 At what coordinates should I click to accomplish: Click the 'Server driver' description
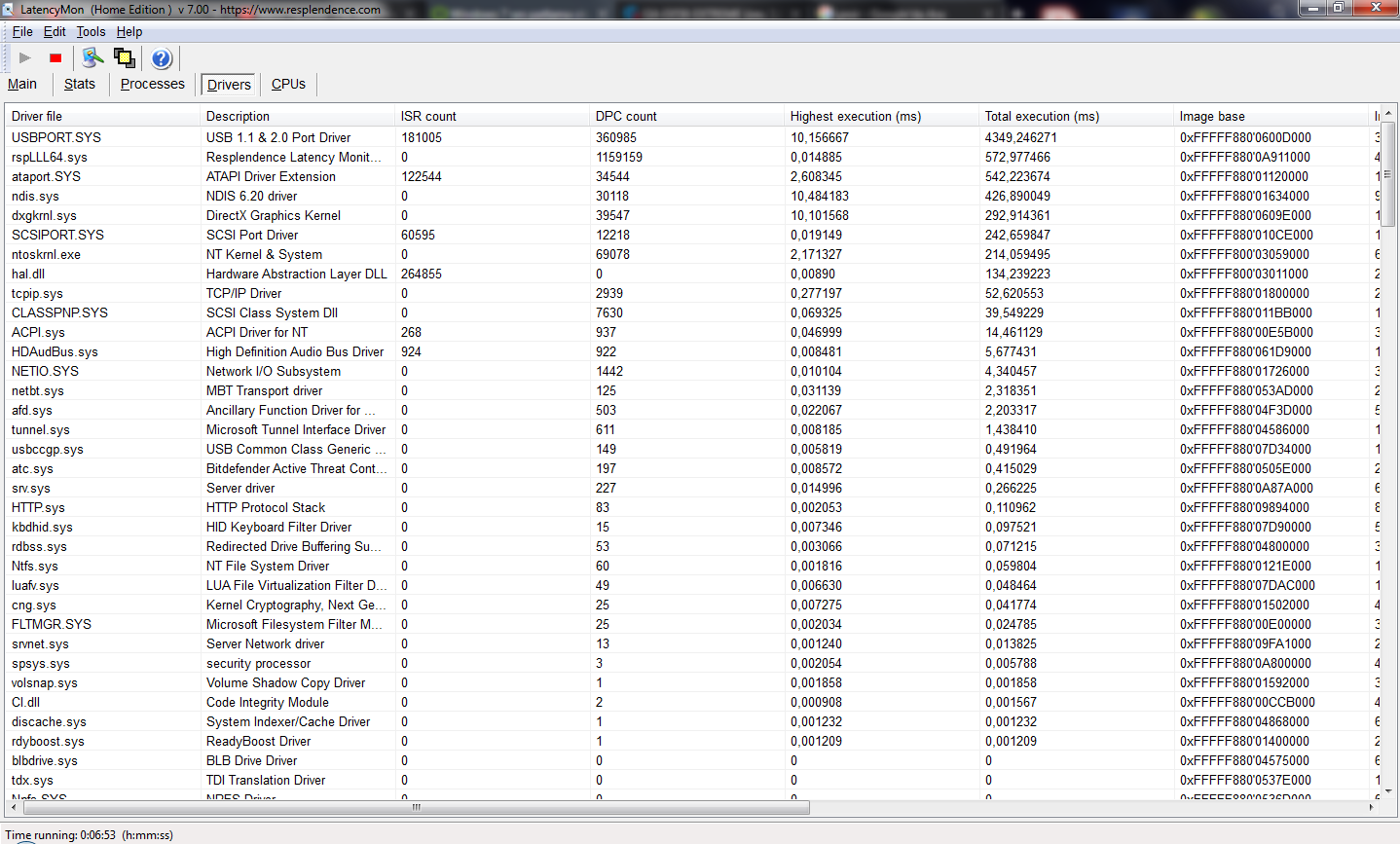coord(240,488)
